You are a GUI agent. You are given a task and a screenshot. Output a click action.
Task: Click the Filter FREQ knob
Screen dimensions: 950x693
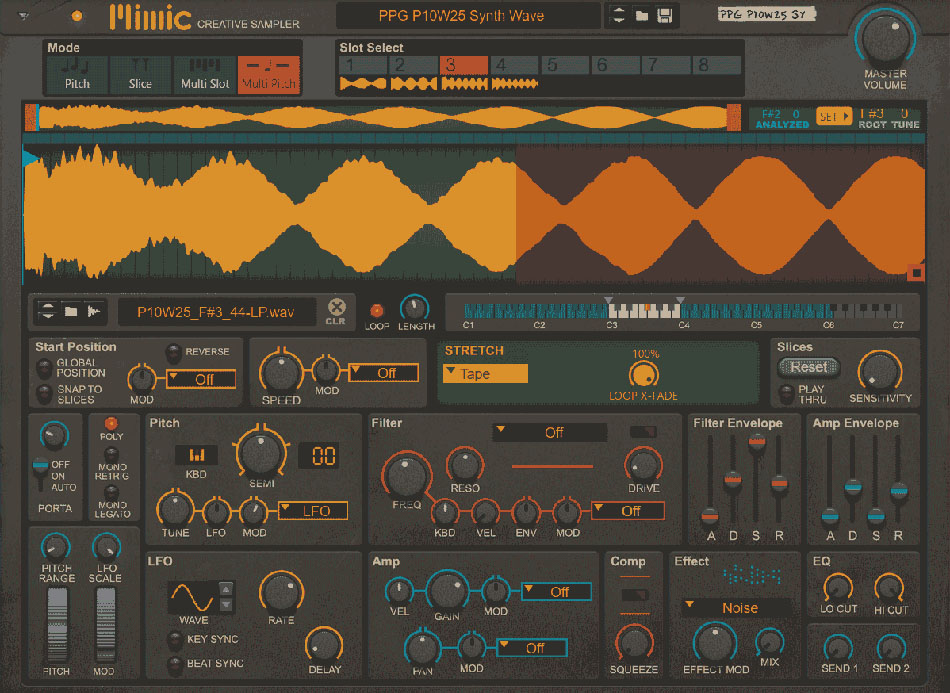click(x=406, y=475)
